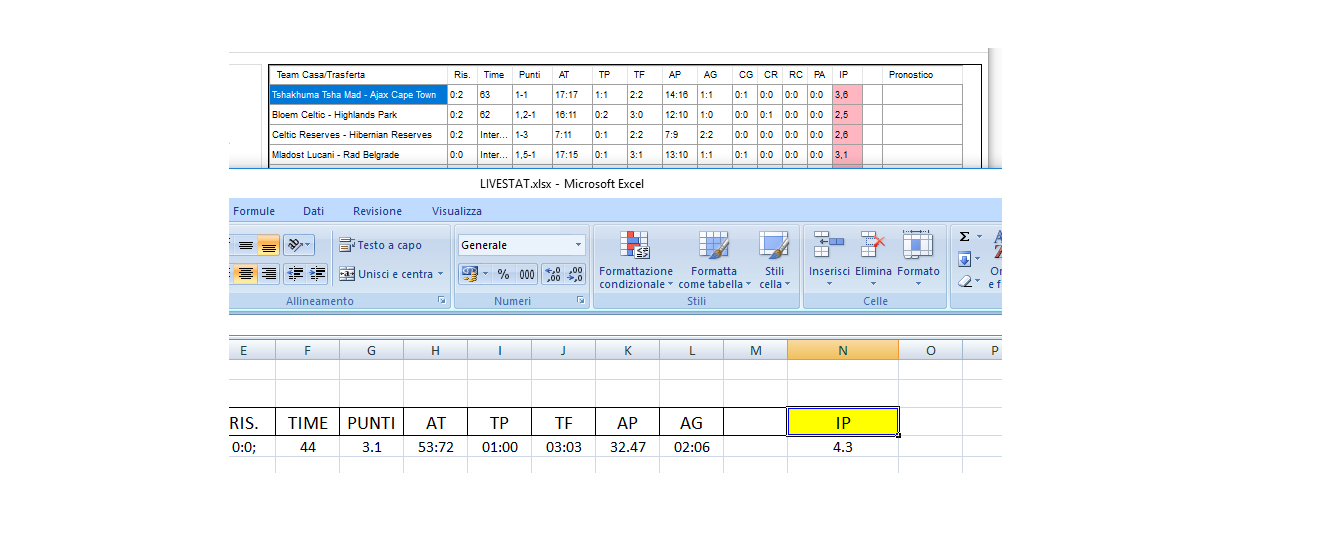Image resolution: width=1330 pixels, height=548 pixels.
Task: Expand the arrow beneath Inserisci
Action: (829, 285)
